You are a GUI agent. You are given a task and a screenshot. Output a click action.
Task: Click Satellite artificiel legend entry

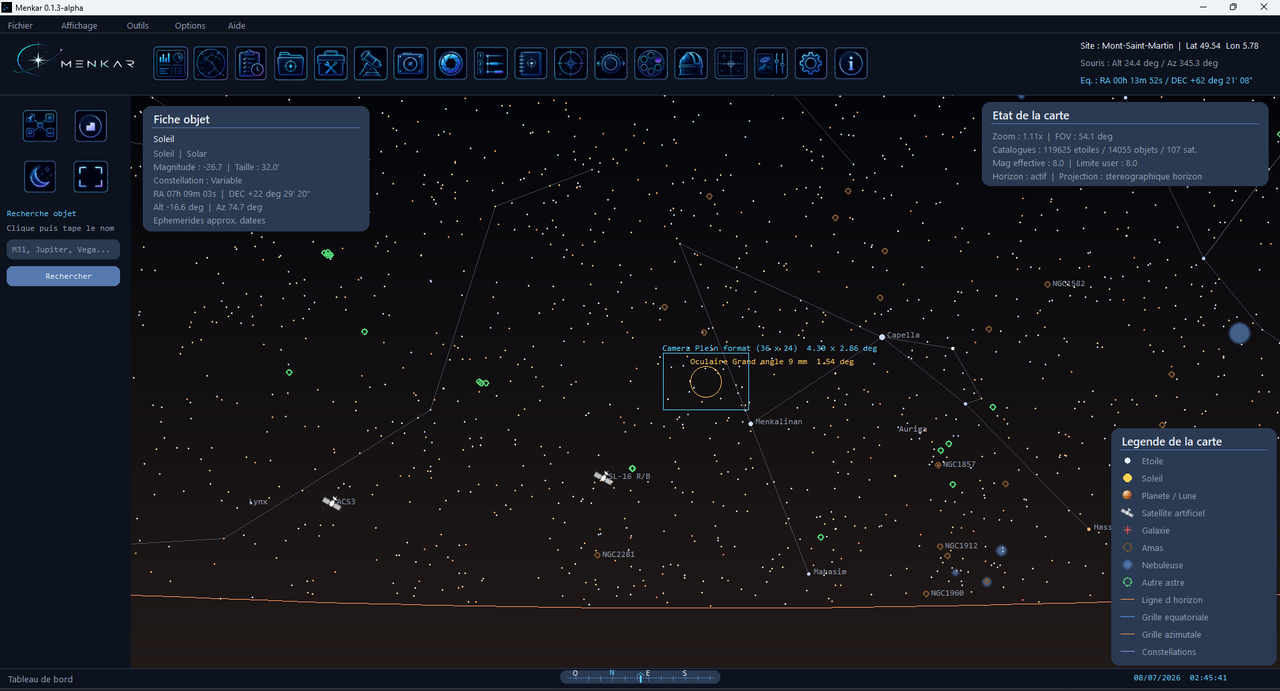click(1173, 513)
